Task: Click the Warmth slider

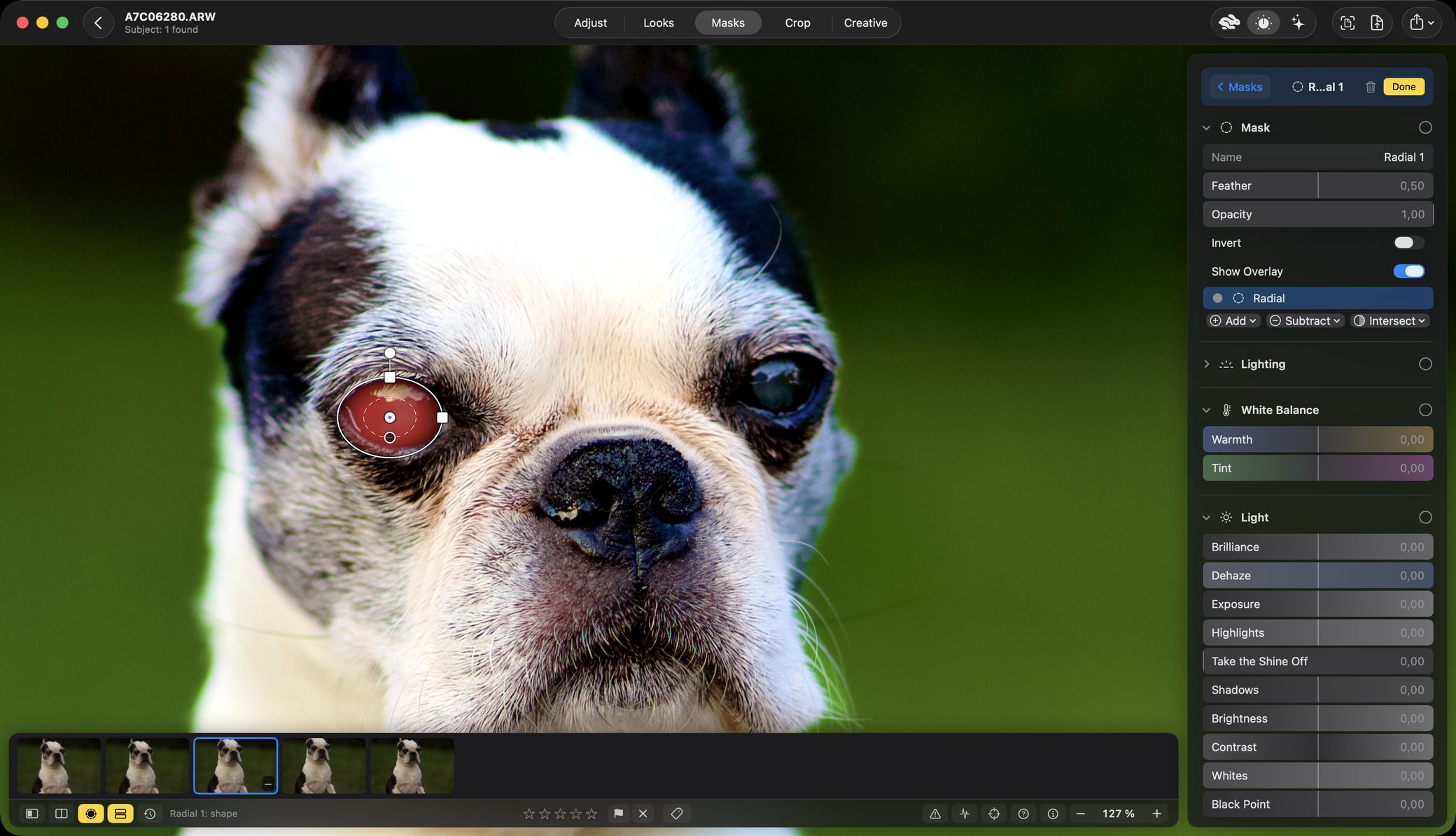Action: coord(1317,439)
